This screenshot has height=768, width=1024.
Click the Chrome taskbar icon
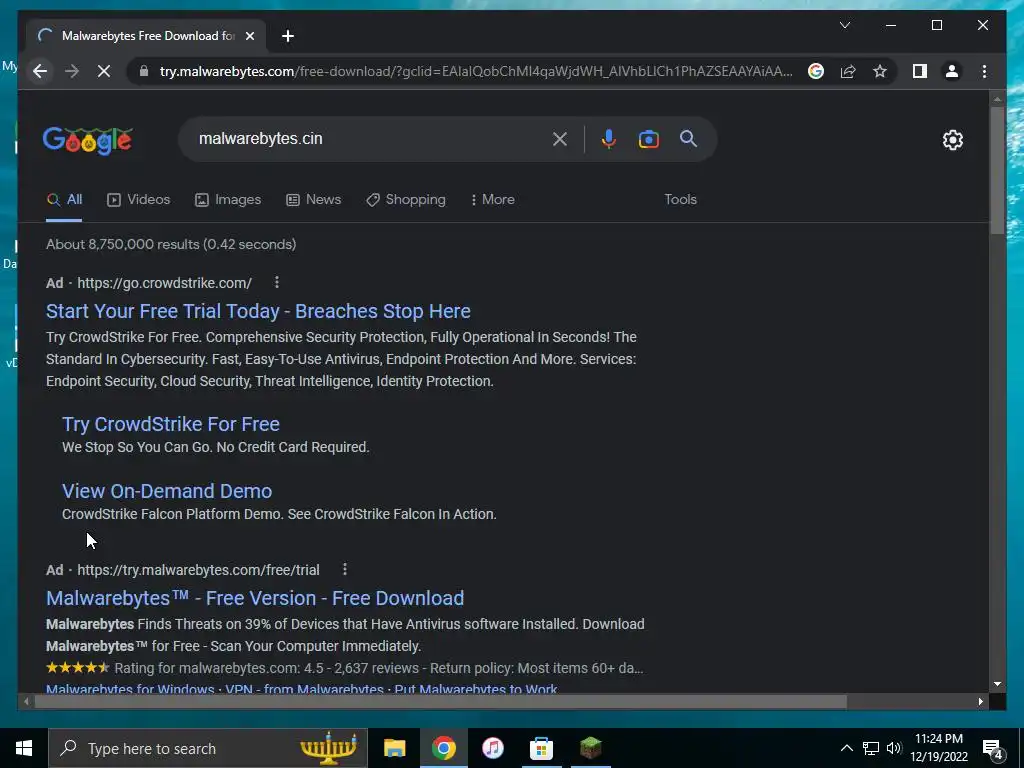(443, 748)
